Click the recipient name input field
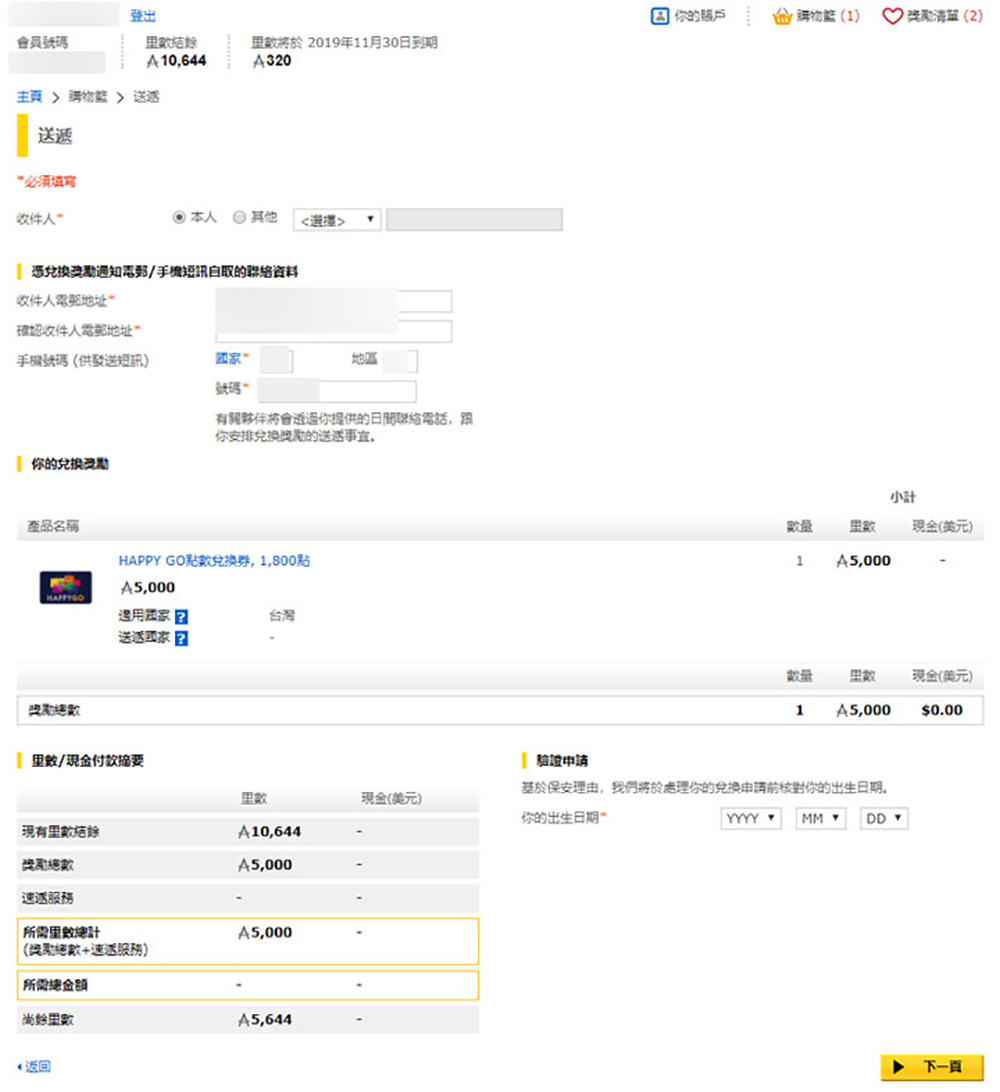Viewport: 1000px width, 1092px height. pyautogui.click(x=474, y=220)
